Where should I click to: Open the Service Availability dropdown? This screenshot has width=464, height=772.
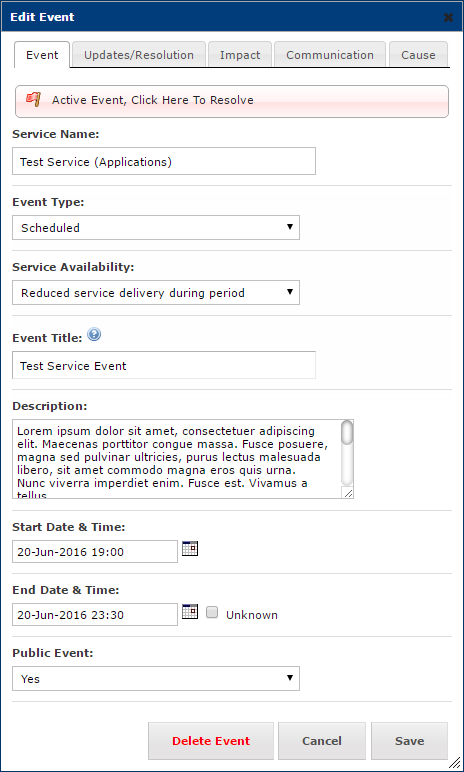156,292
